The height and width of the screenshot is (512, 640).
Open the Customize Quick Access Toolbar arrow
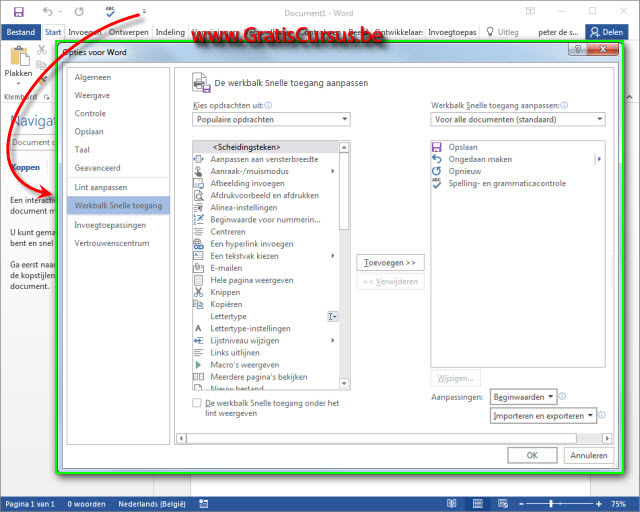(x=144, y=11)
